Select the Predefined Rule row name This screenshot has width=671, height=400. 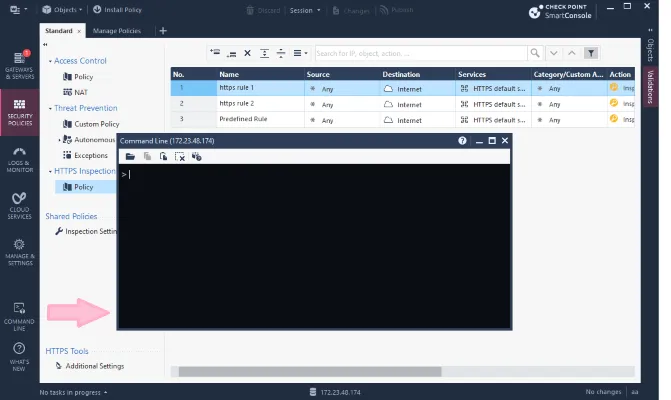coord(243,119)
